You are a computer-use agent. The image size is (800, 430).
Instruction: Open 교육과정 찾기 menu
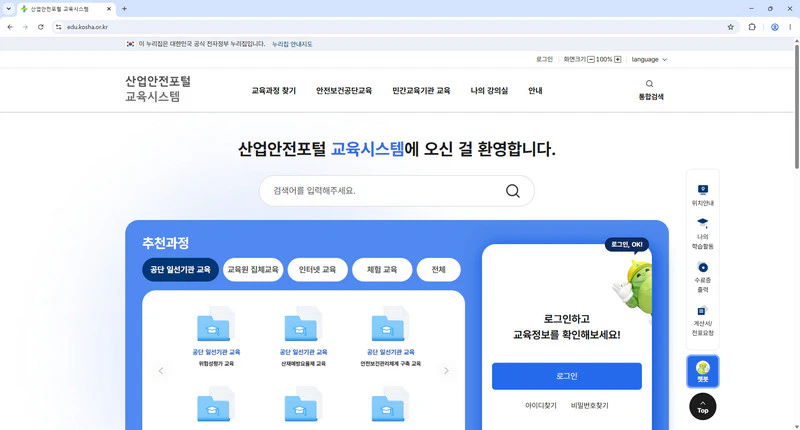point(273,91)
